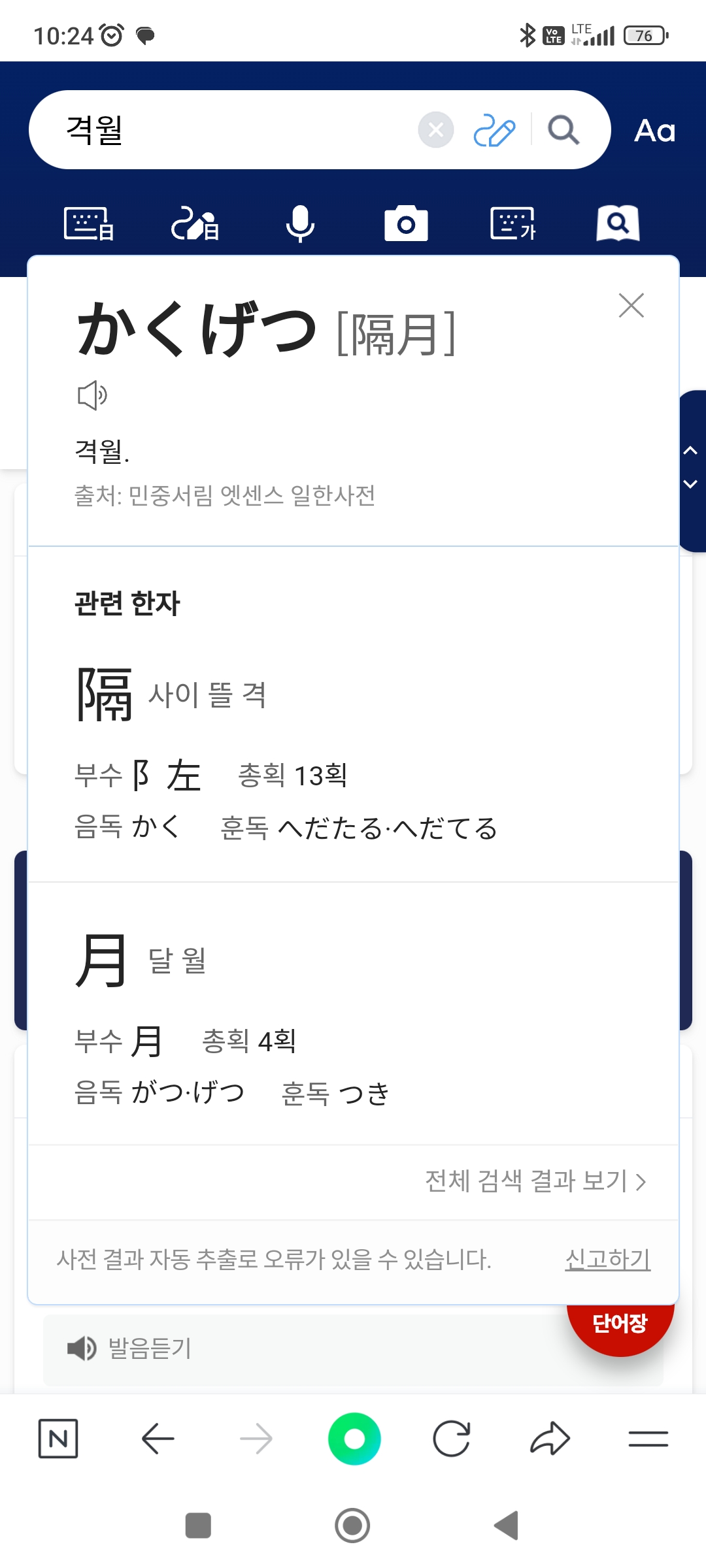Expand side panel with down chevron
This screenshot has height=1568, width=706.
690,484
